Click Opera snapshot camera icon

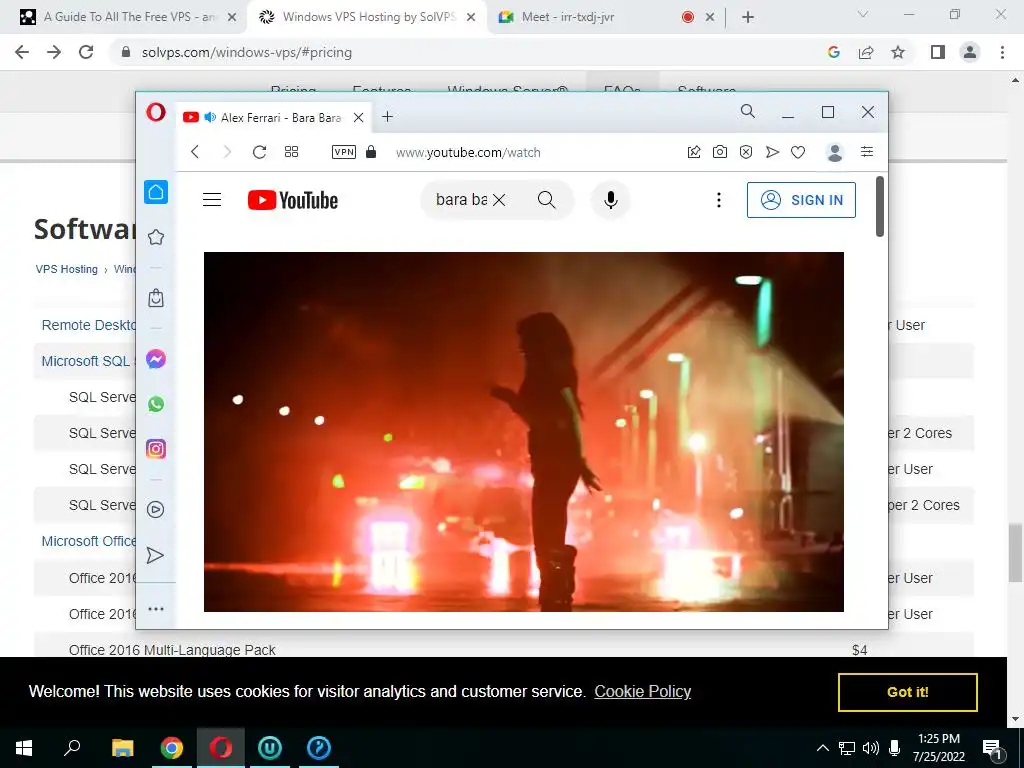tap(720, 152)
